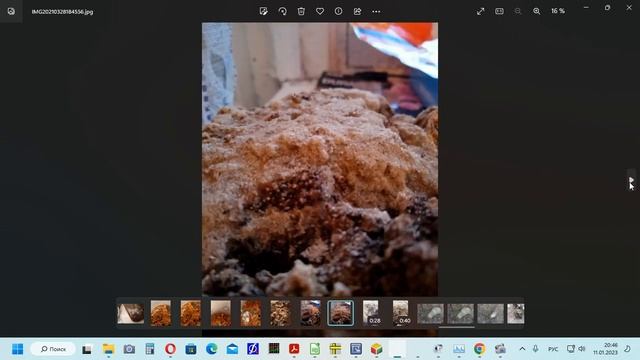Open Adobe Acrobat from the taskbar
Image resolution: width=640 pixels, height=360 pixels.
[294, 349]
